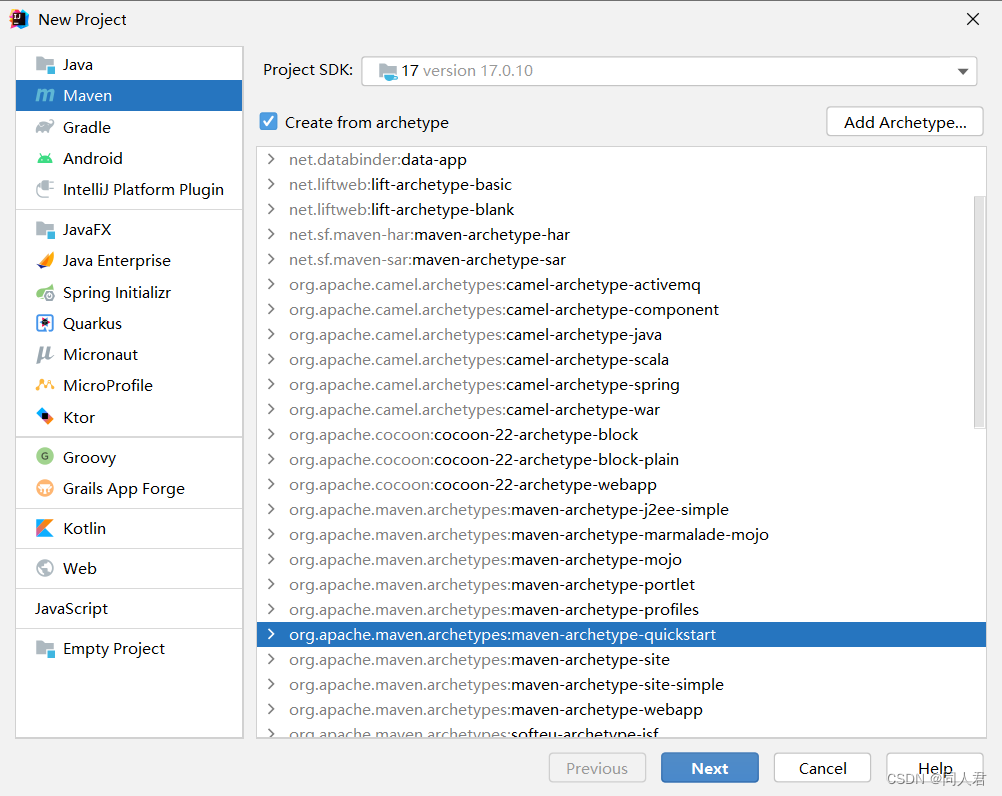Select camel-archetype-scala row
This screenshot has height=796, width=1002.
621,359
